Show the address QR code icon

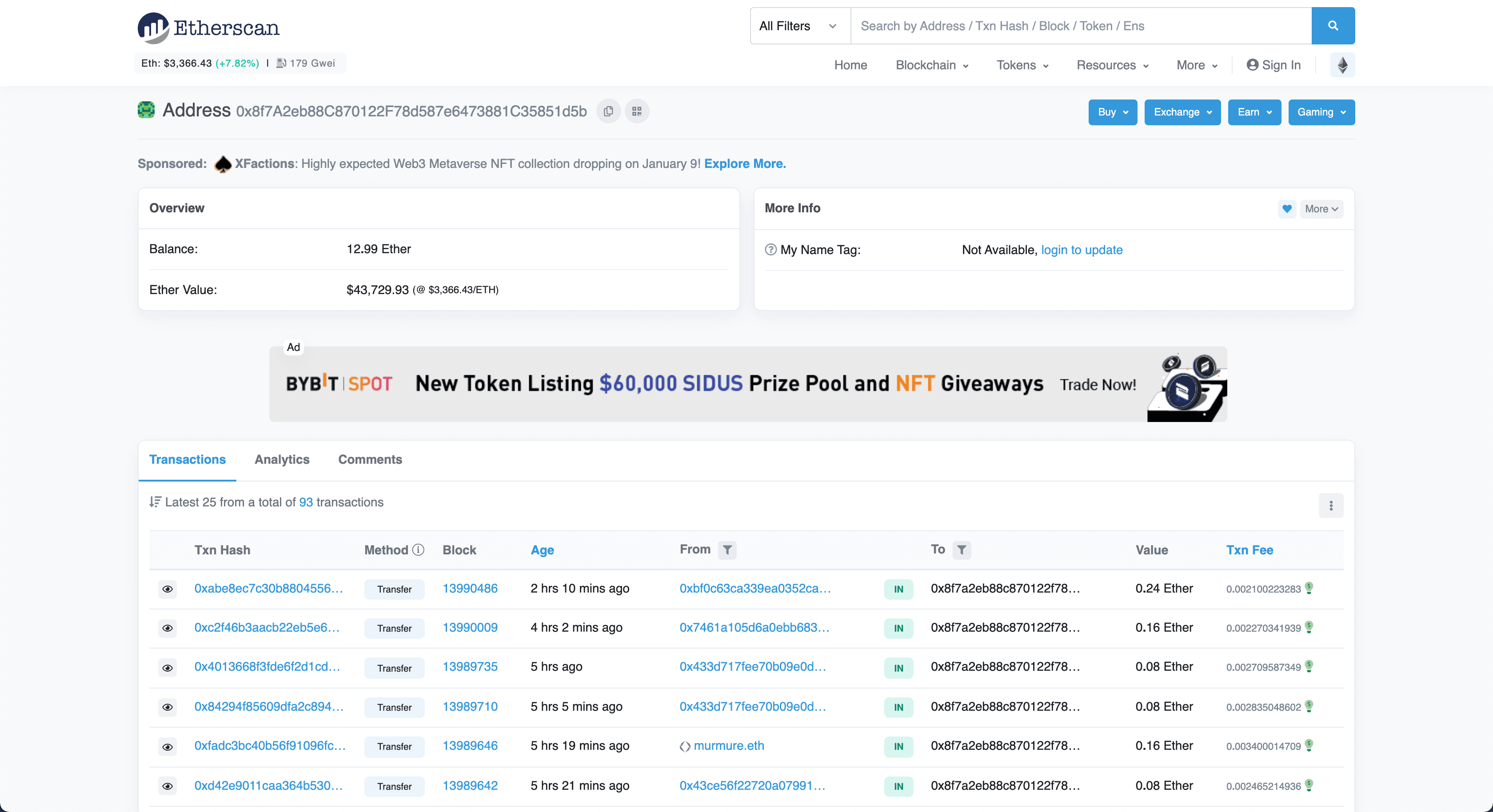click(x=636, y=111)
